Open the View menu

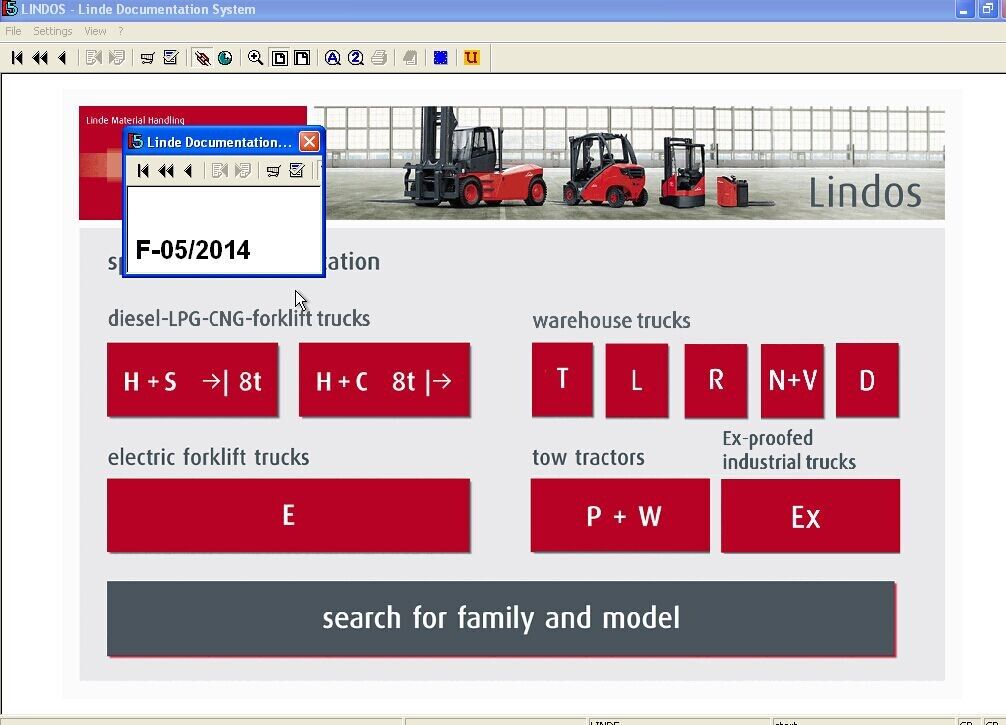coord(95,31)
